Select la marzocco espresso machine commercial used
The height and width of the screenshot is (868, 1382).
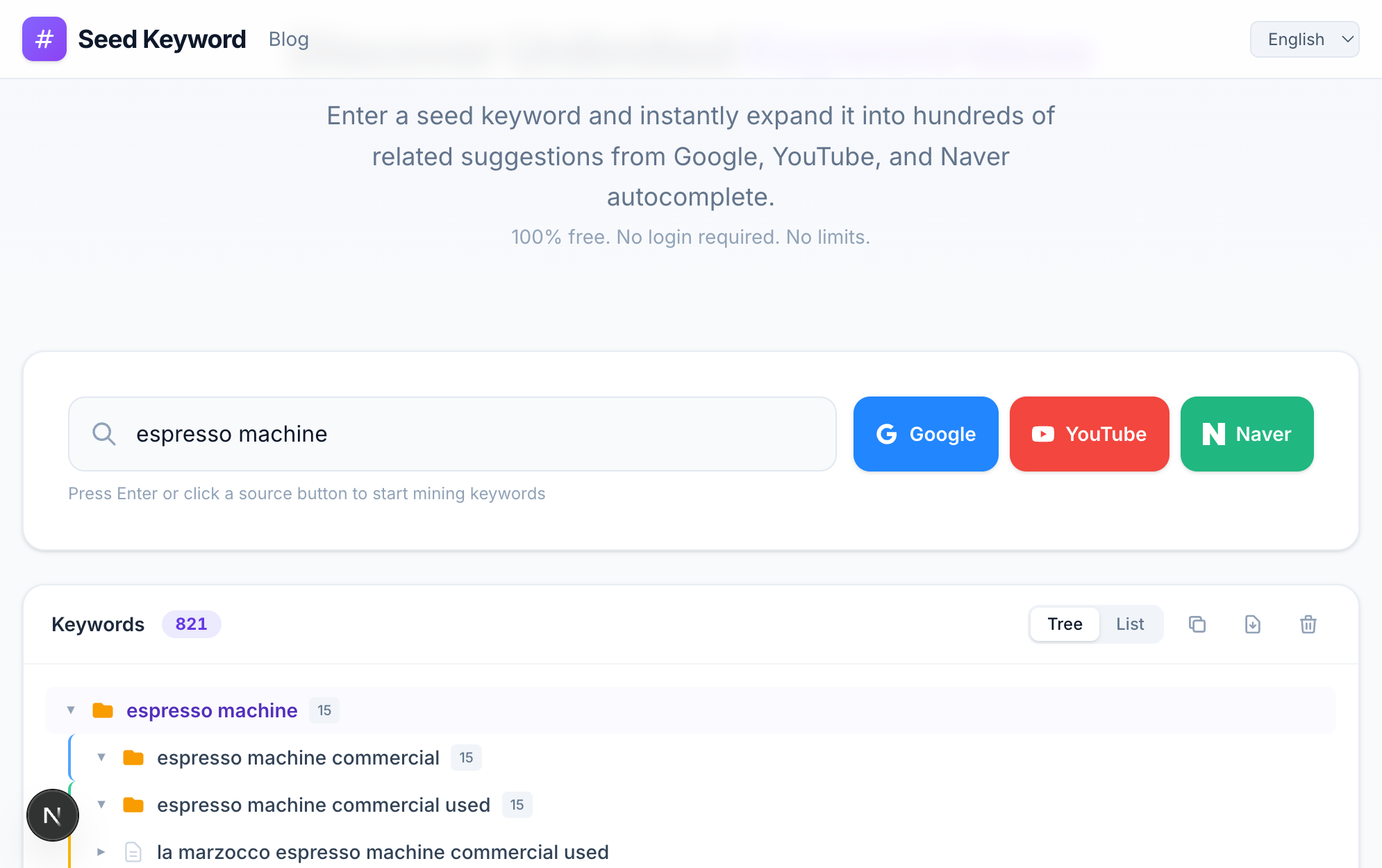coord(383,852)
